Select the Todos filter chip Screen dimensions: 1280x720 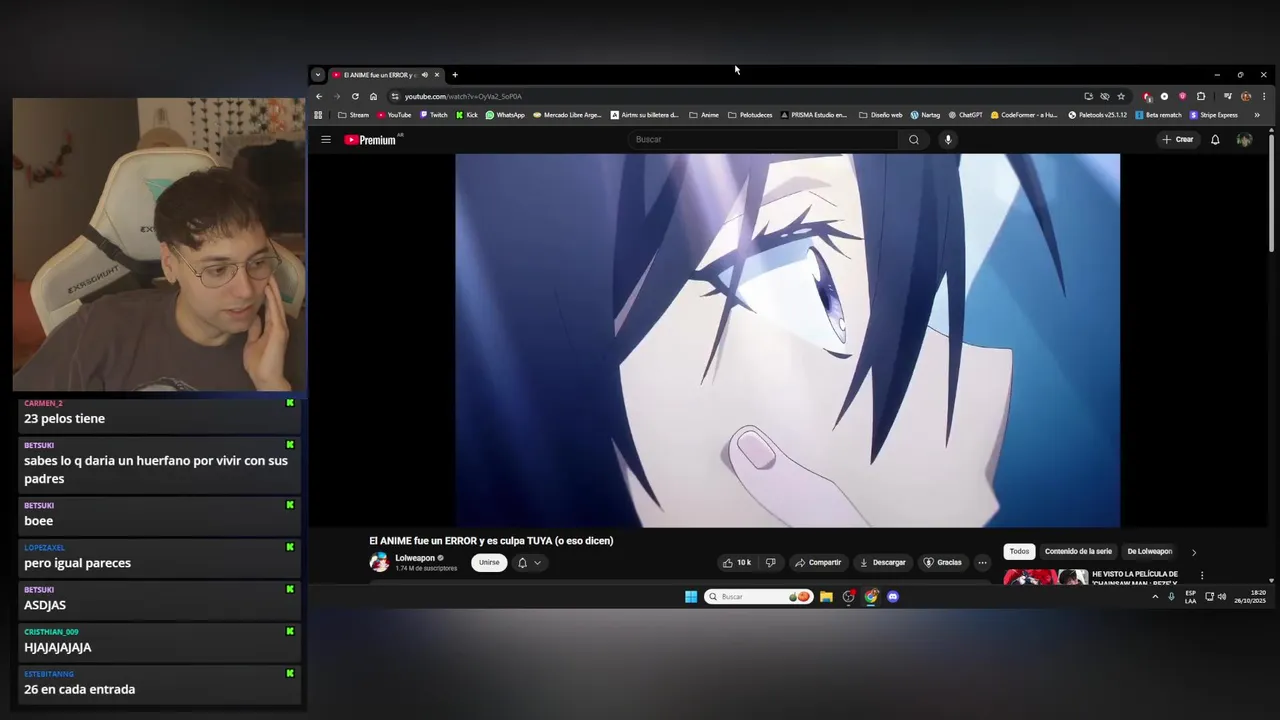[x=1019, y=552]
